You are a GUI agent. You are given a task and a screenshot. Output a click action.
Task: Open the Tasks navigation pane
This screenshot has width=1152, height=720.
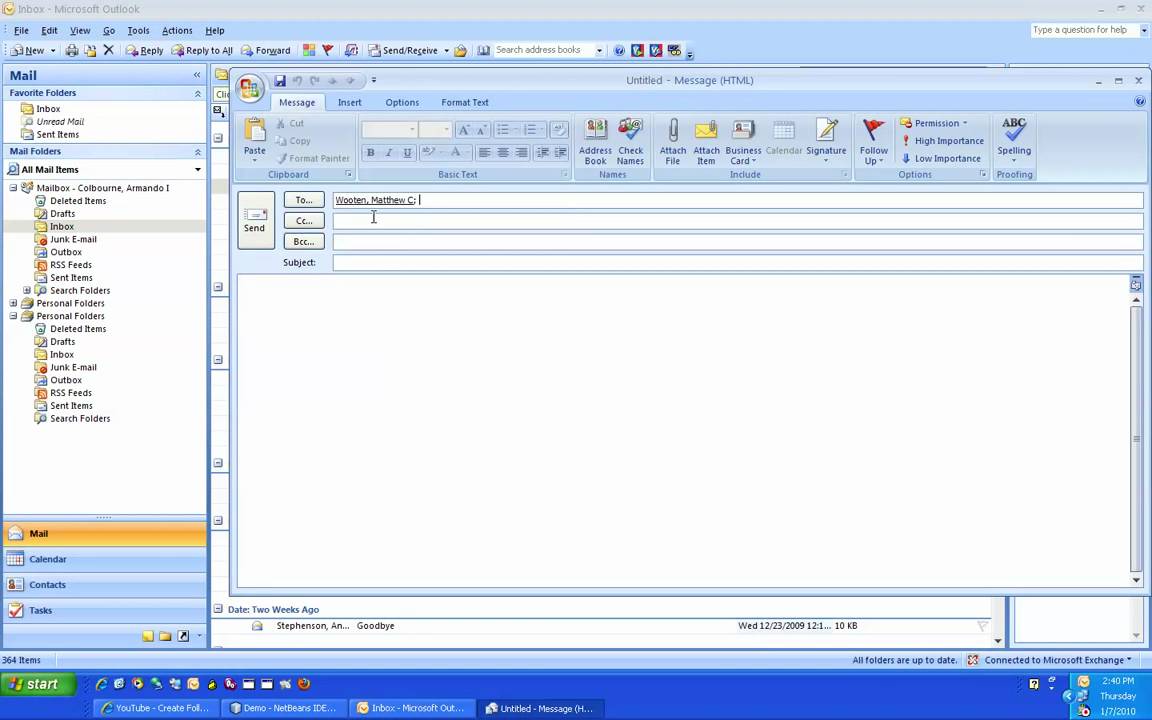coord(104,611)
